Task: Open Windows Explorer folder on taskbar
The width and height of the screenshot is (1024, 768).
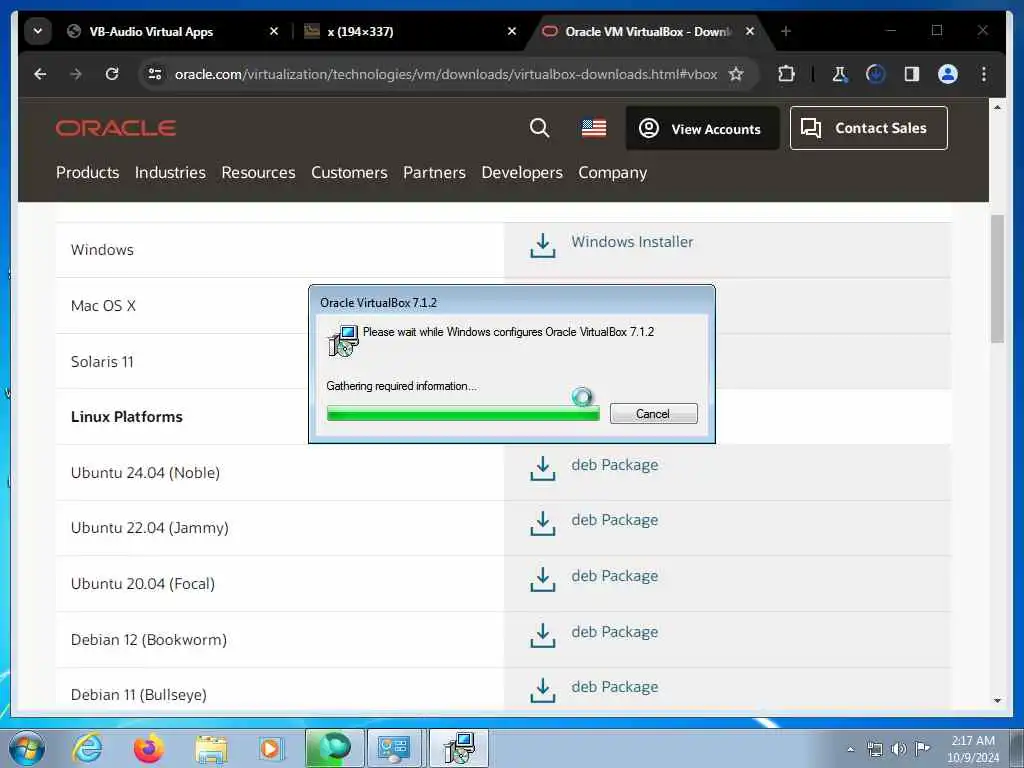Action: [211, 748]
